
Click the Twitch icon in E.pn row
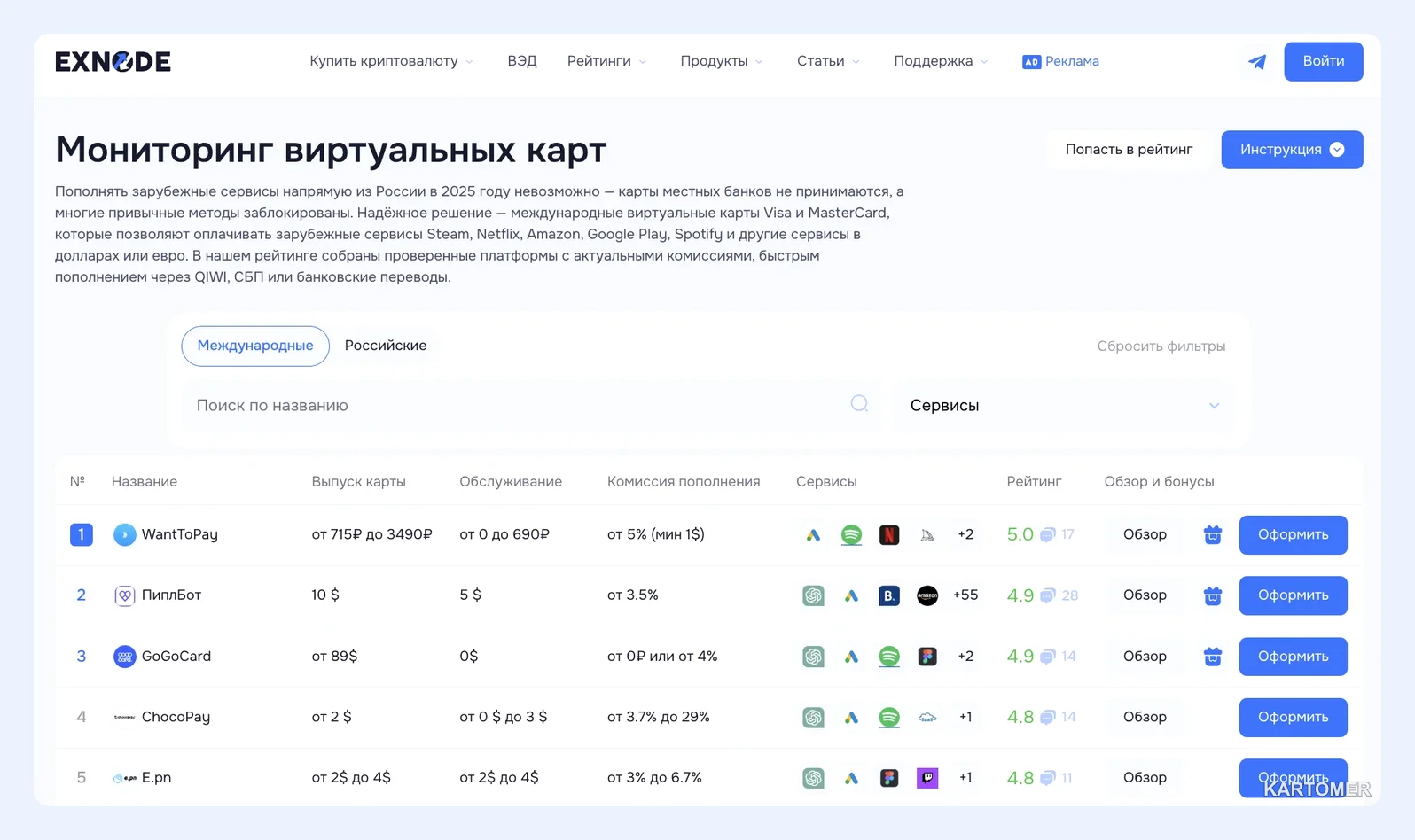[927, 778]
